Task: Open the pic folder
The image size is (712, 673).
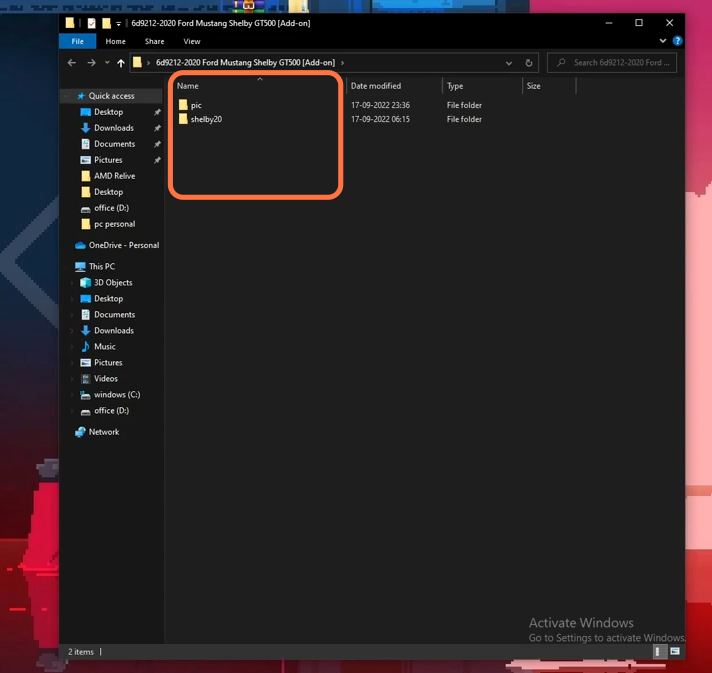Action: tap(196, 105)
